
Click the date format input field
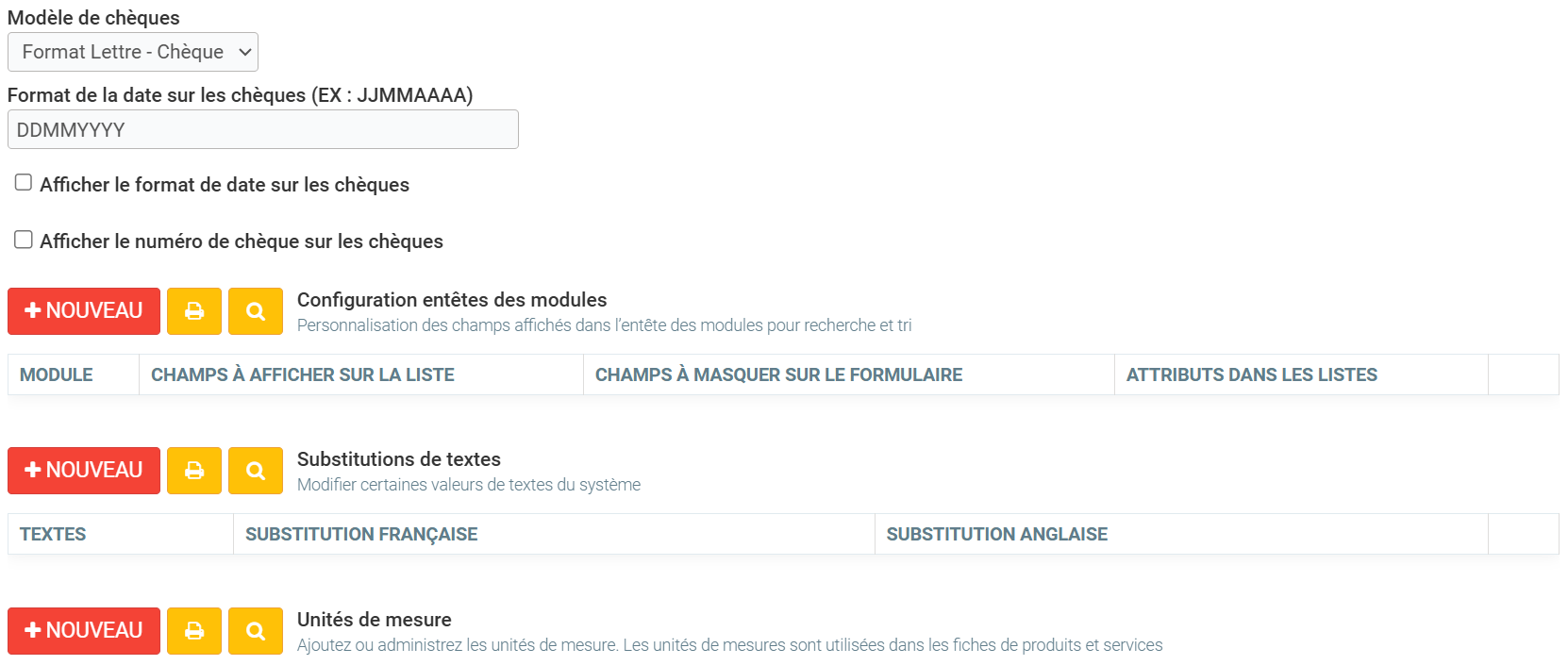coord(263,130)
